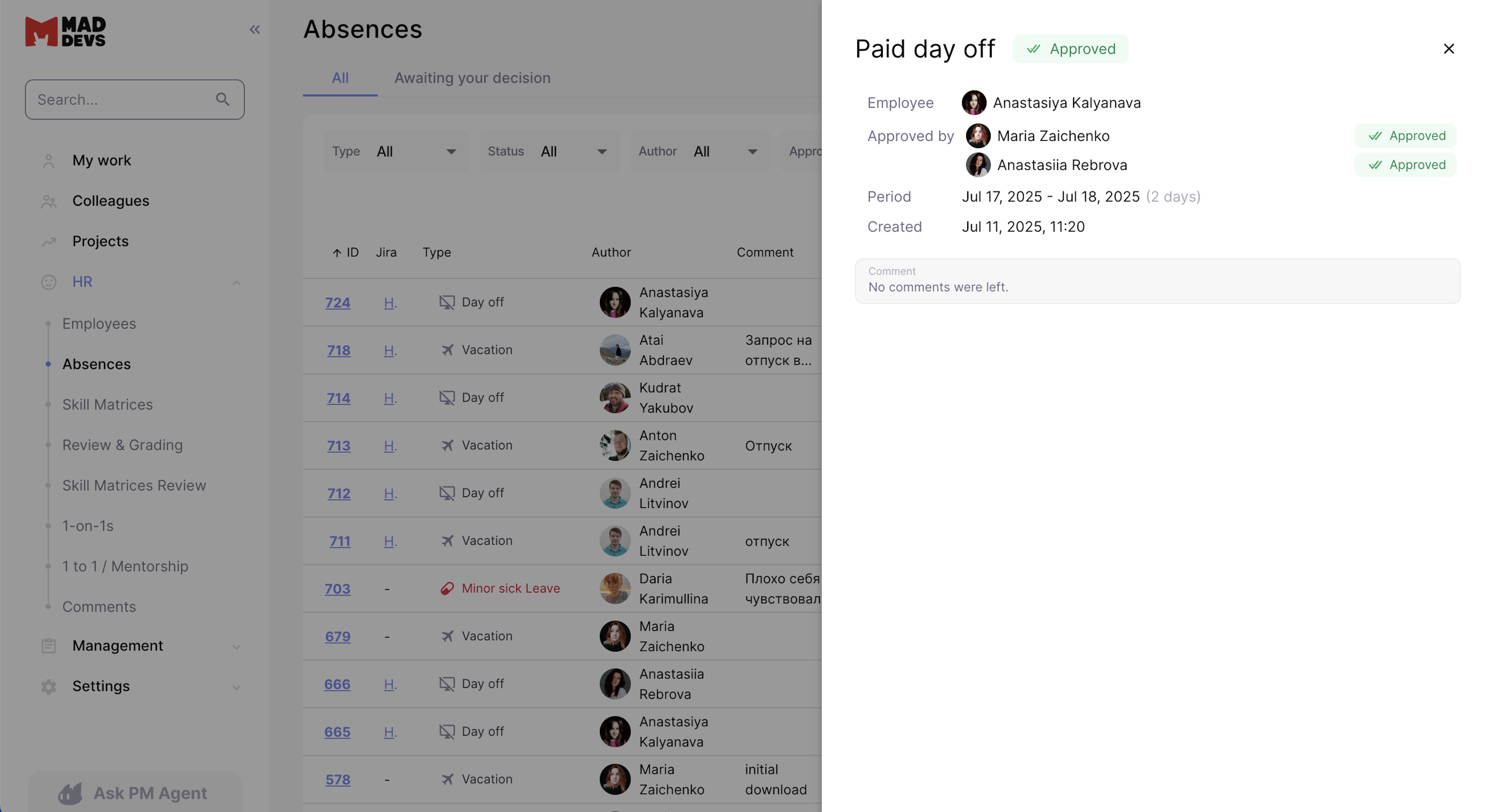Select Absences under HR
1491x812 pixels.
97,364
